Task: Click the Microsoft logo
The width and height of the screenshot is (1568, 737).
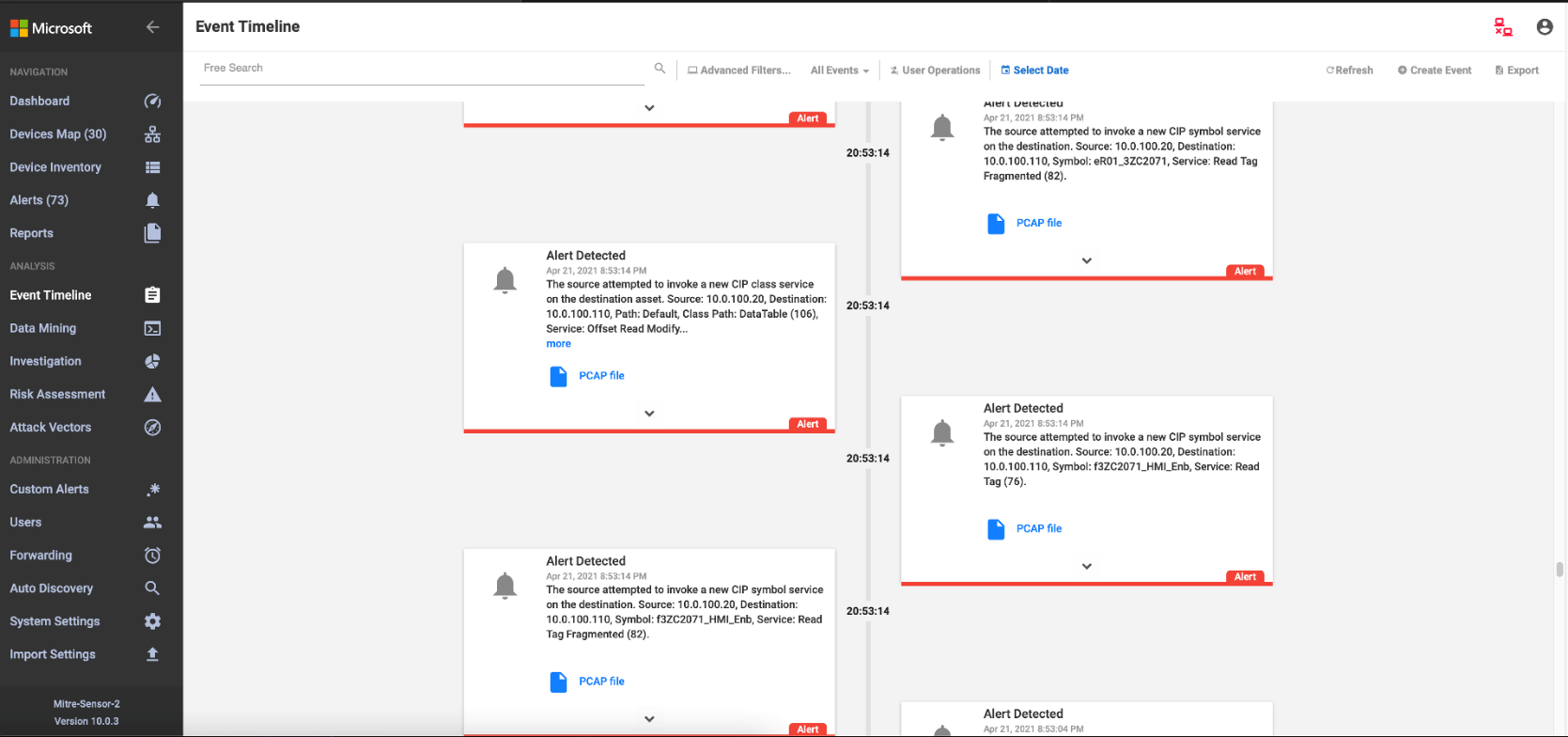Action: [51, 28]
